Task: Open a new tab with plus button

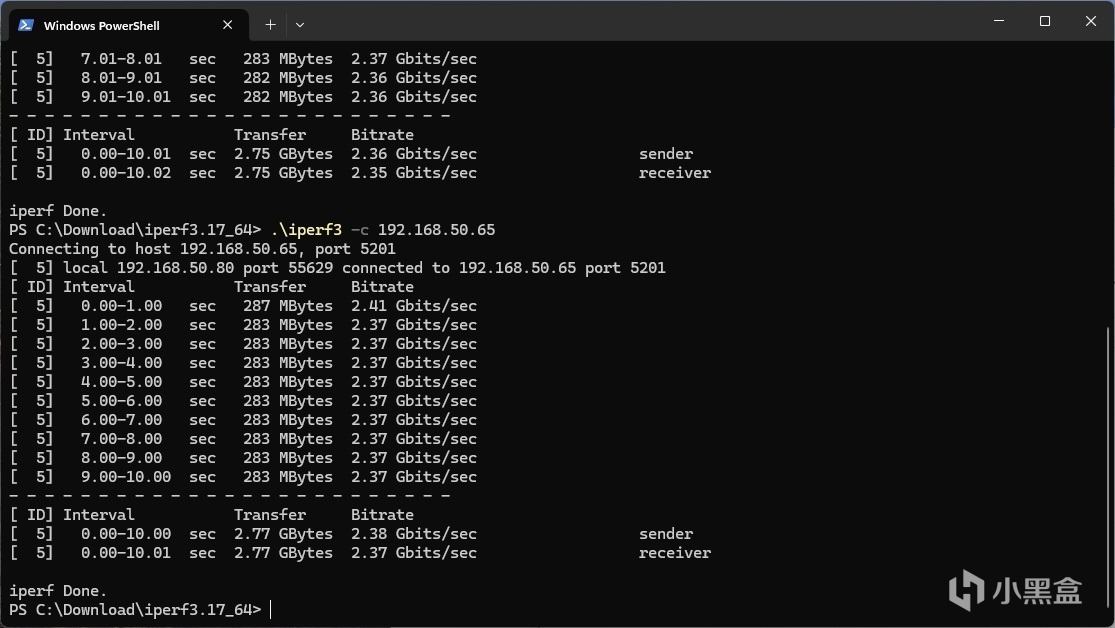Action: click(x=270, y=25)
